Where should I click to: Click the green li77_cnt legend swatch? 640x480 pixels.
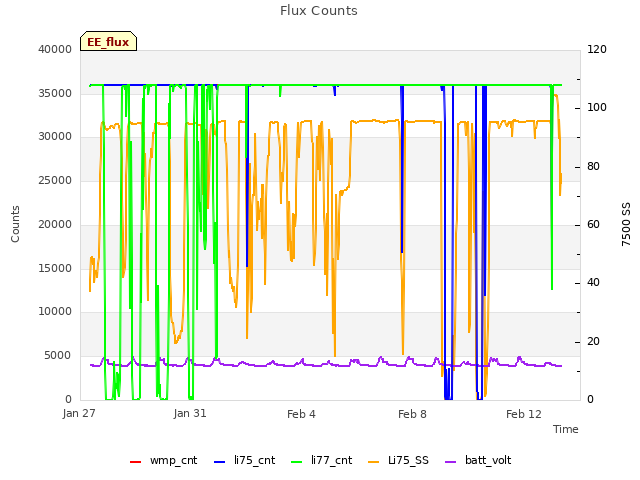point(296,462)
